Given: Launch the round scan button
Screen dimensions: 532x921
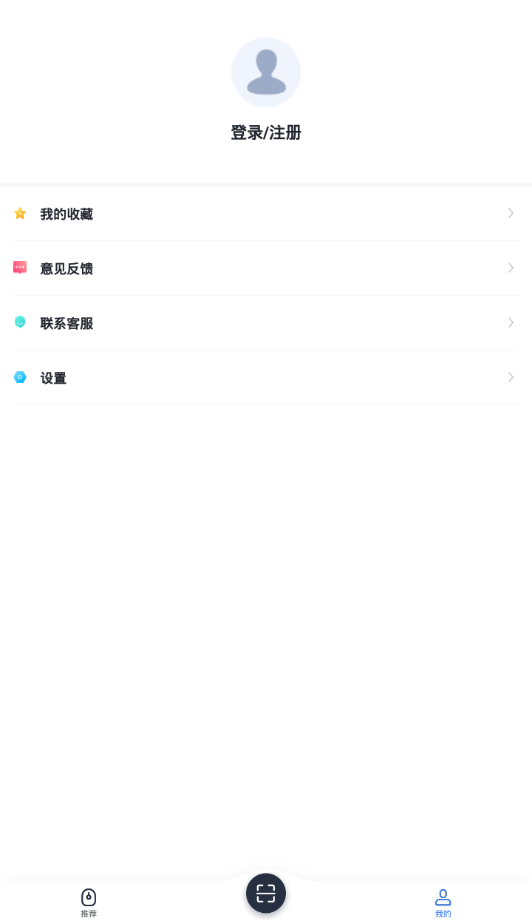Looking at the screenshot, I should tap(266, 893).
